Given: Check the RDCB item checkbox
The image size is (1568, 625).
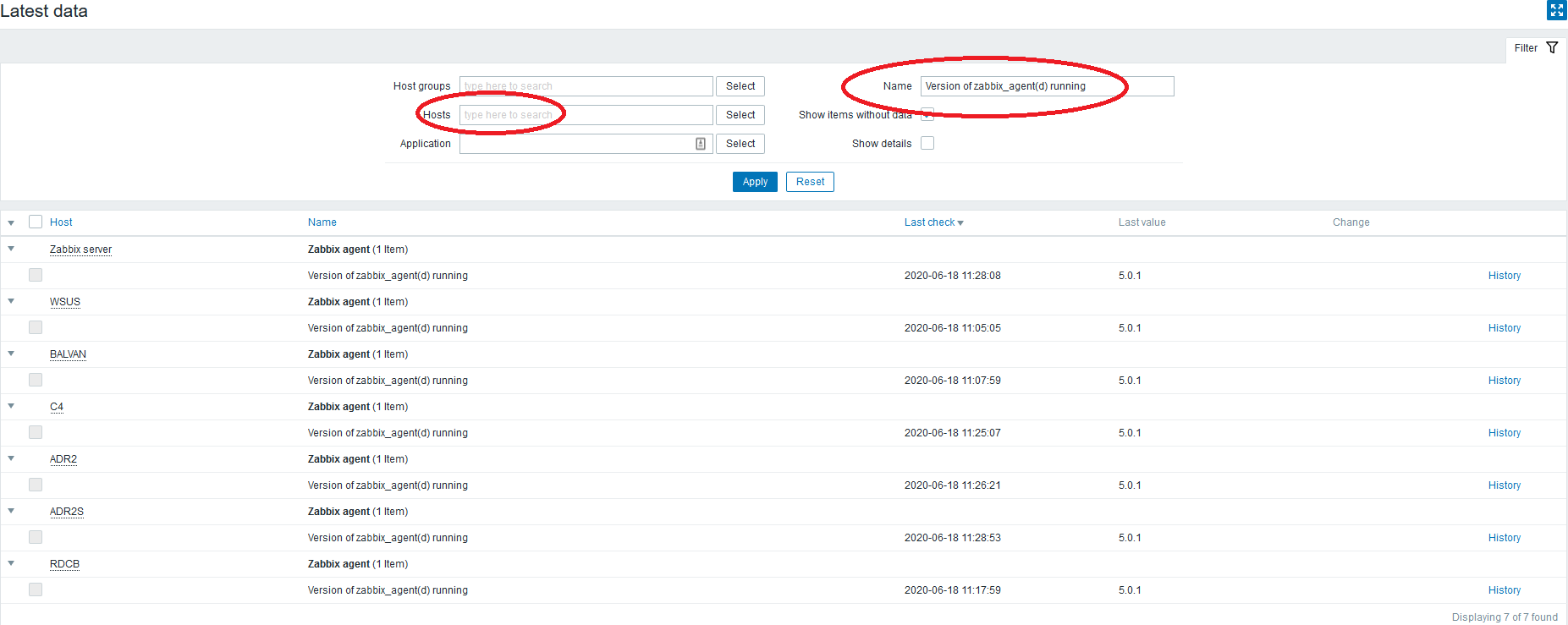Looking at the screenshot, I should (x=36, y=589).
